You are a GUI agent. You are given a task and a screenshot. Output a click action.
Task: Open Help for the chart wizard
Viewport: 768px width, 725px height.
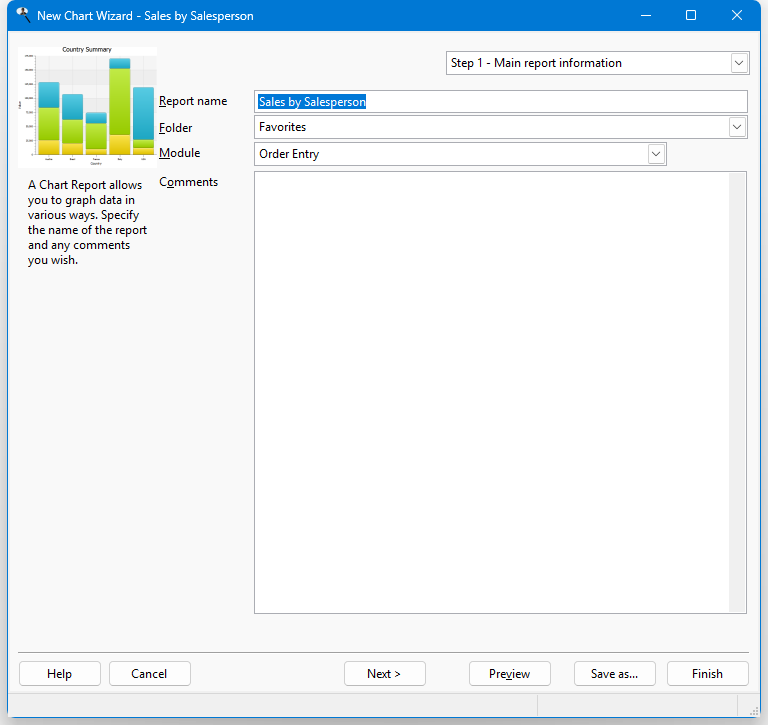coord(59,674)
